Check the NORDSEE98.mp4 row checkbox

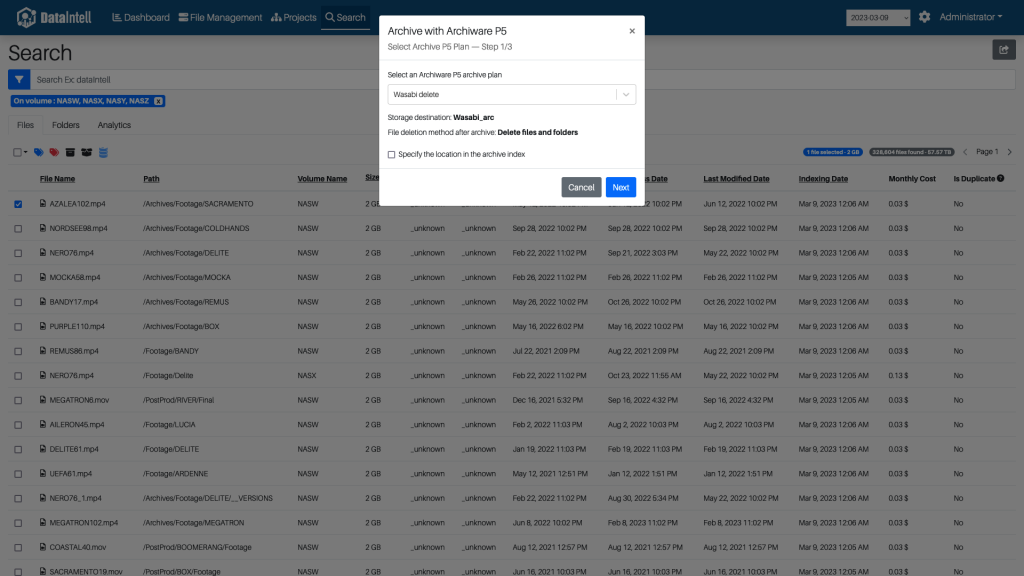(18, 229)
